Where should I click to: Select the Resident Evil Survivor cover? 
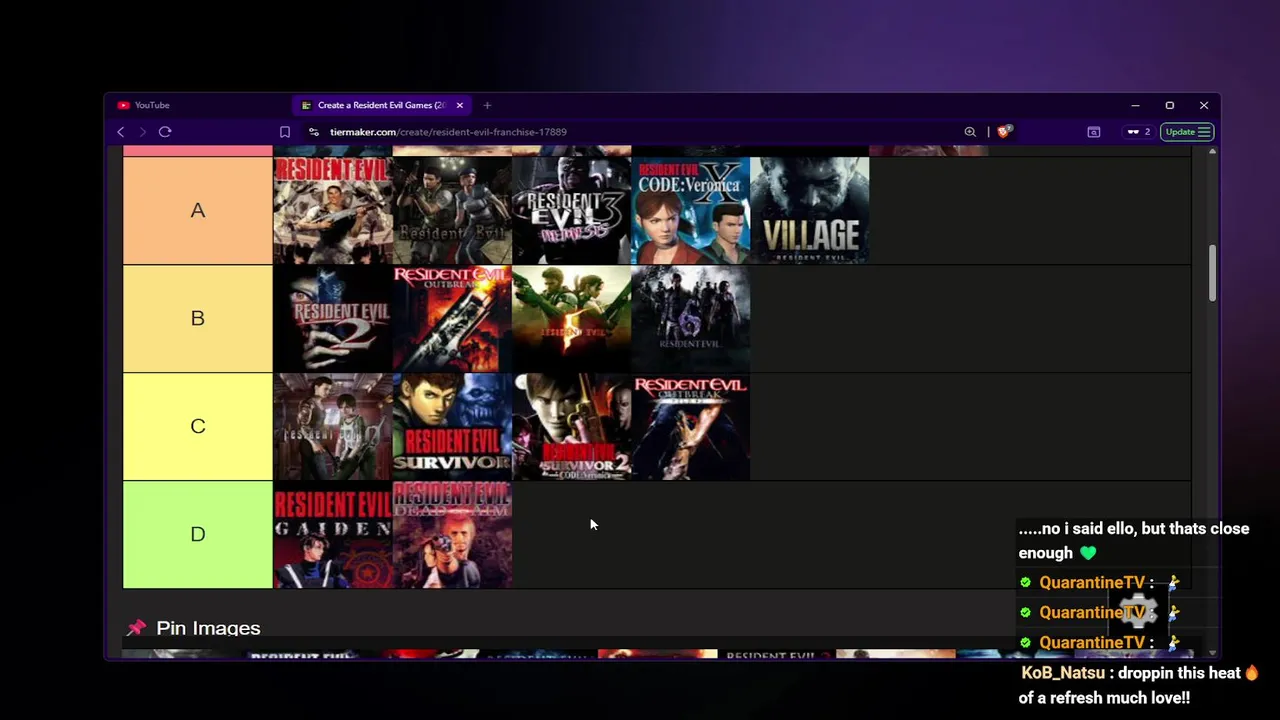[x=452, y=426]
